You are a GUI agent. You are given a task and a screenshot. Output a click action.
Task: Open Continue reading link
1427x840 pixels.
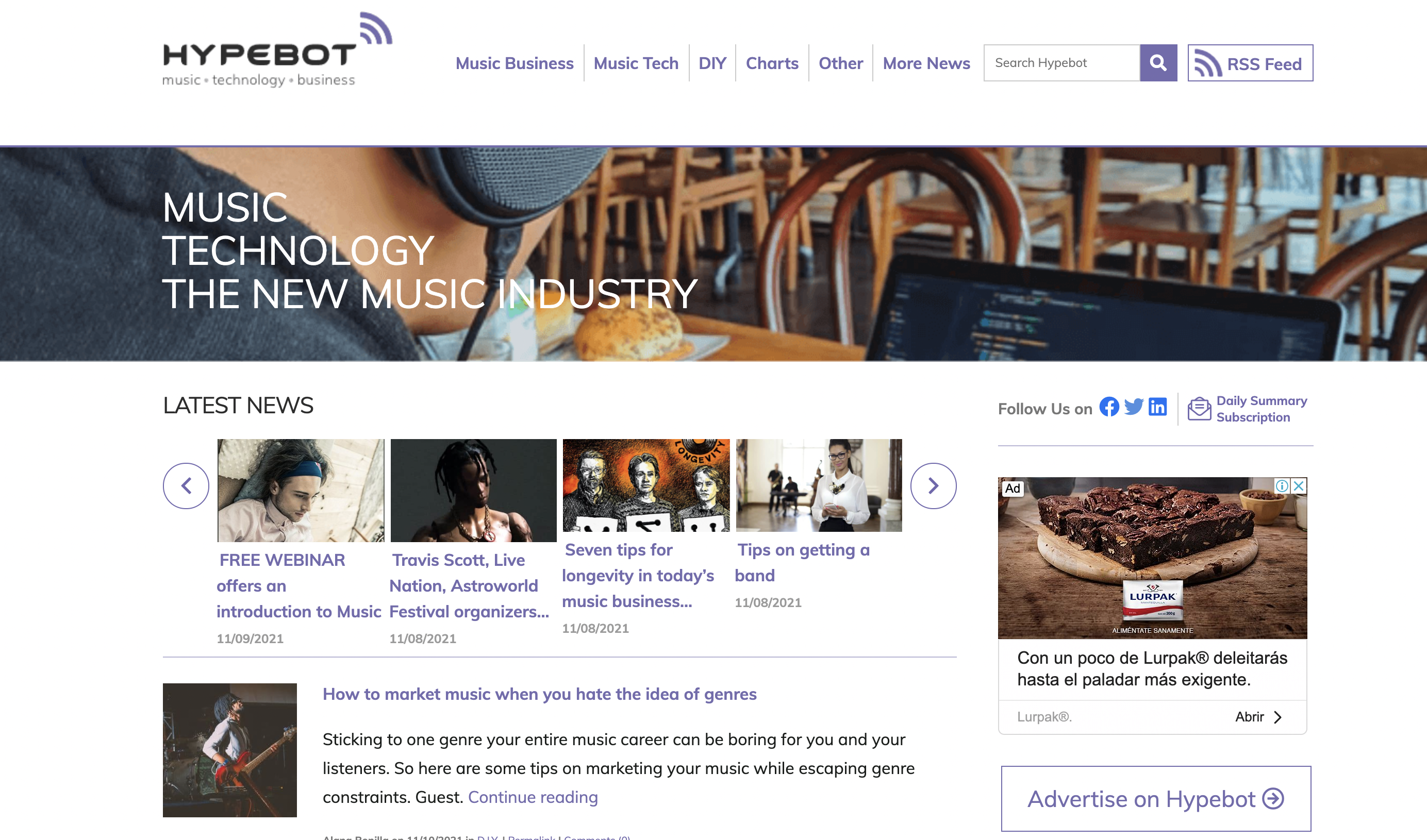point(533,797)
